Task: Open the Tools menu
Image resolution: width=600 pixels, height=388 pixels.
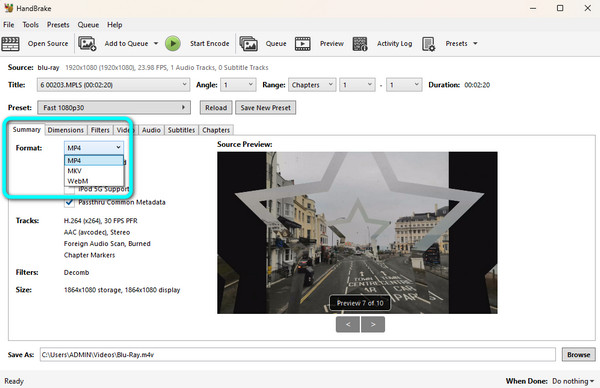Action: [x=30, y=25]
